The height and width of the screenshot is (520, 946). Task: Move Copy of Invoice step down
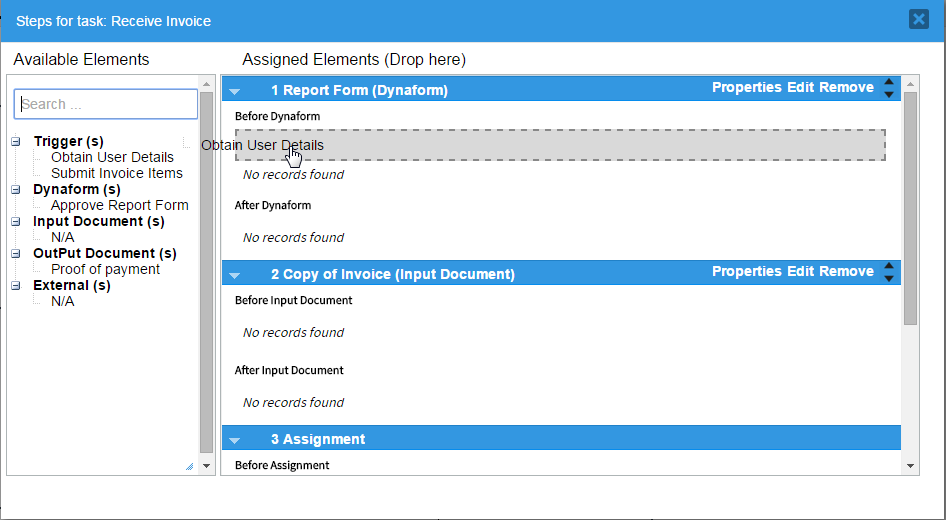[x=889, y=278]
